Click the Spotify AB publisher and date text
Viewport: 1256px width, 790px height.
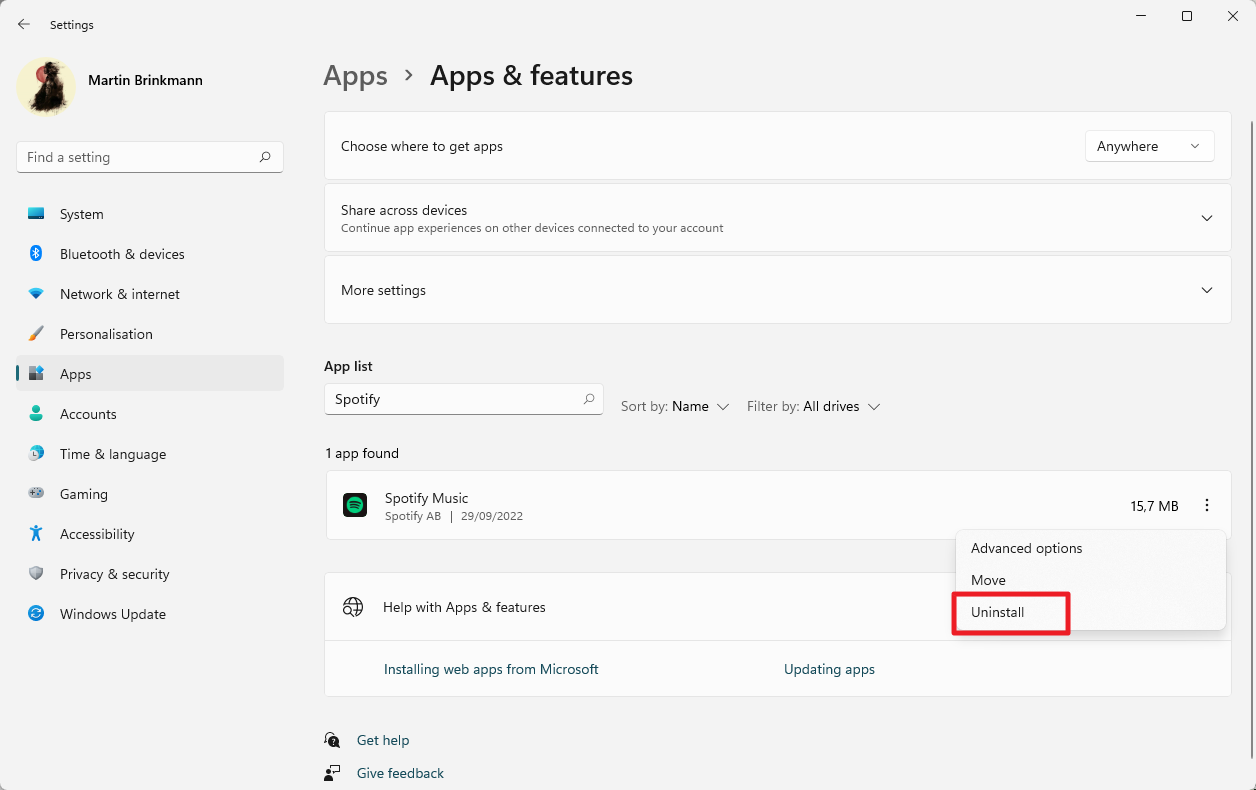(454, 517)
